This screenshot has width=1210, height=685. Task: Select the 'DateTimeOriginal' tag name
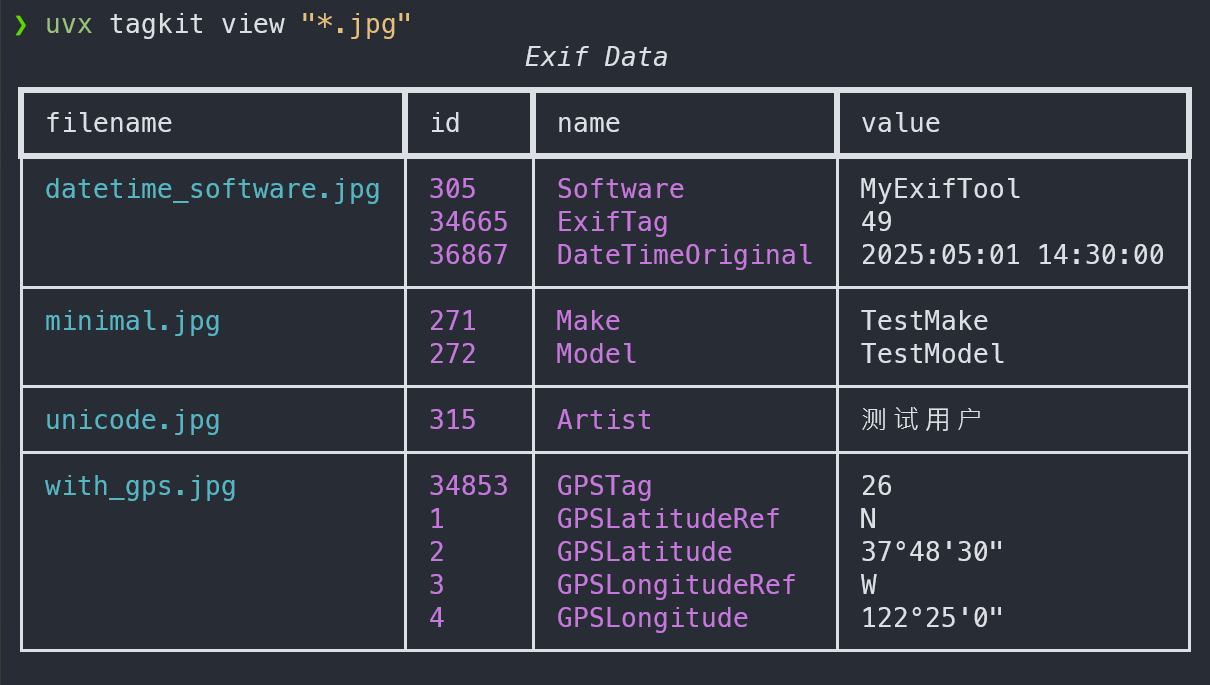point(684,255)
